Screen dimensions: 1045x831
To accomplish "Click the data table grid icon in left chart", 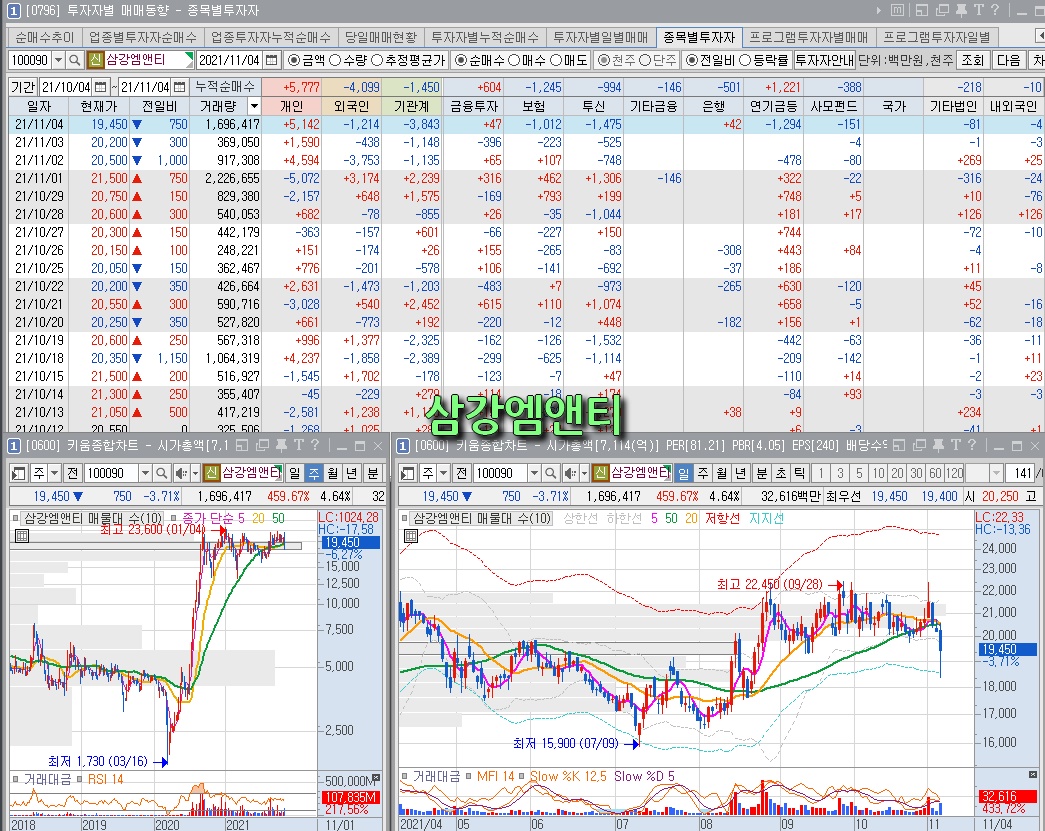I will click(x=21, y=536).
